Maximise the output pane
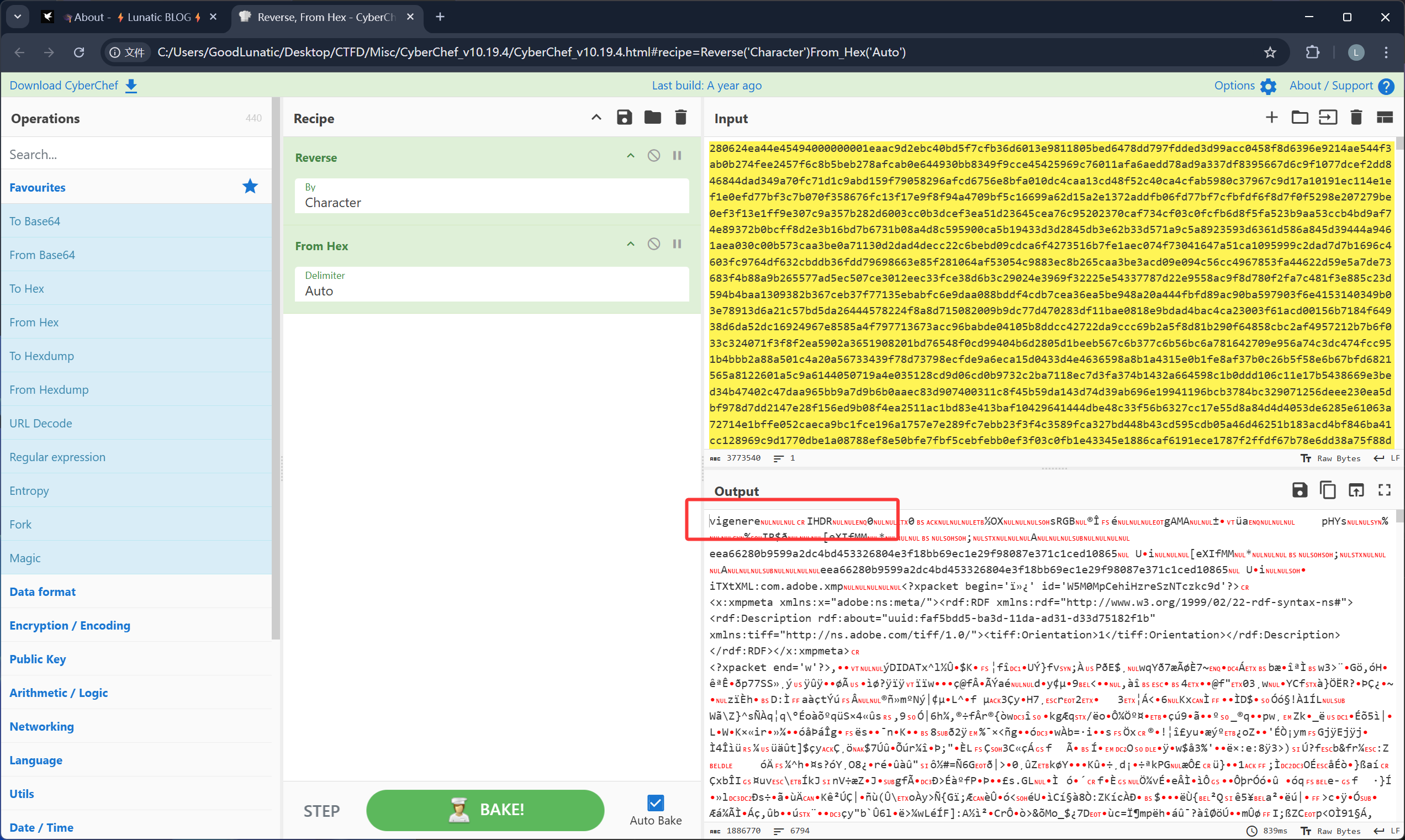1405x840 pixels. pyautogui.click(x=1384, y=490)
